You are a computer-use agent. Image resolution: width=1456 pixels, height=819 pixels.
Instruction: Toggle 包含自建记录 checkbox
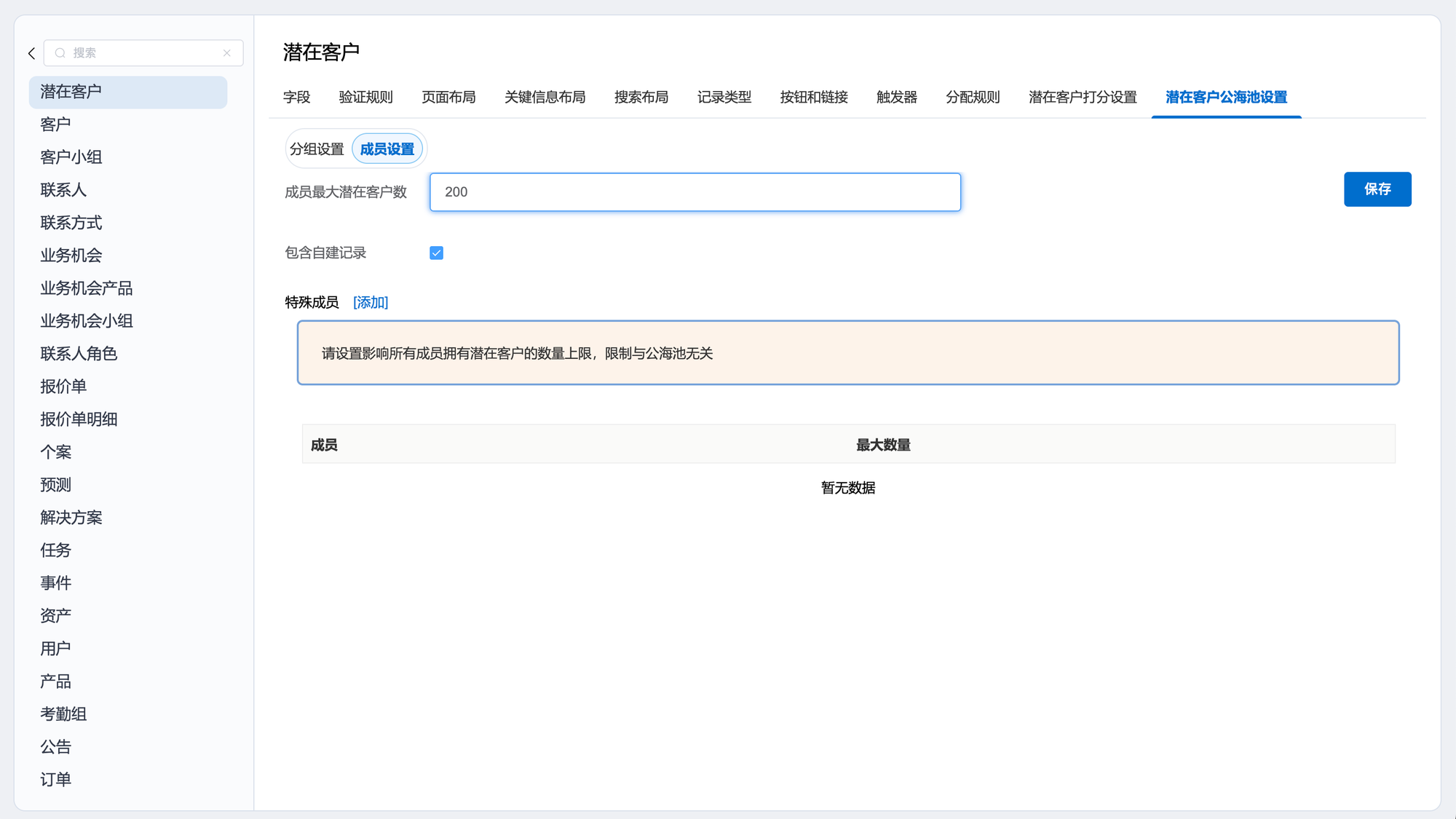436,253
